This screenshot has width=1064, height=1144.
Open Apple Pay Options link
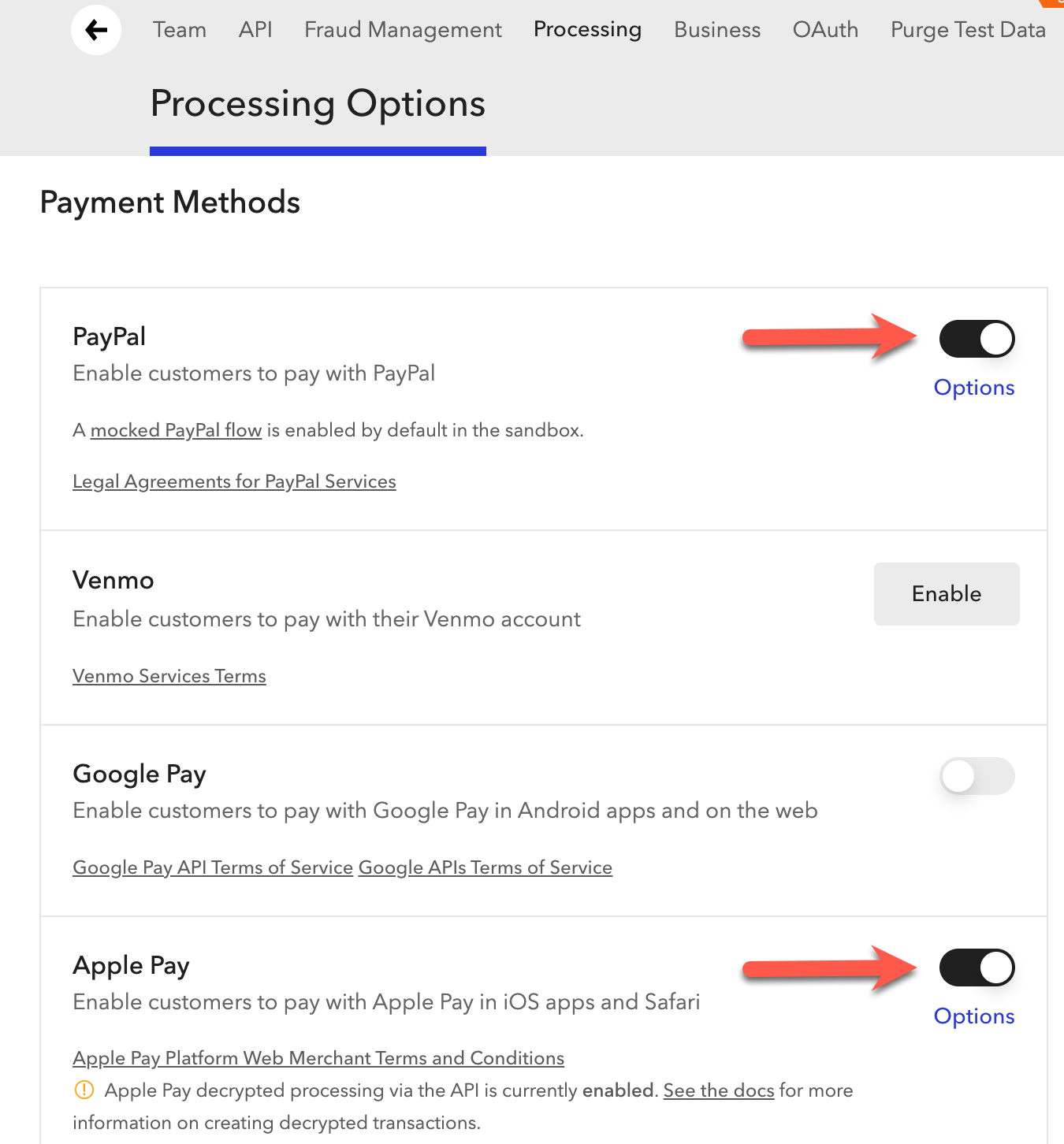click(974, 1016)
